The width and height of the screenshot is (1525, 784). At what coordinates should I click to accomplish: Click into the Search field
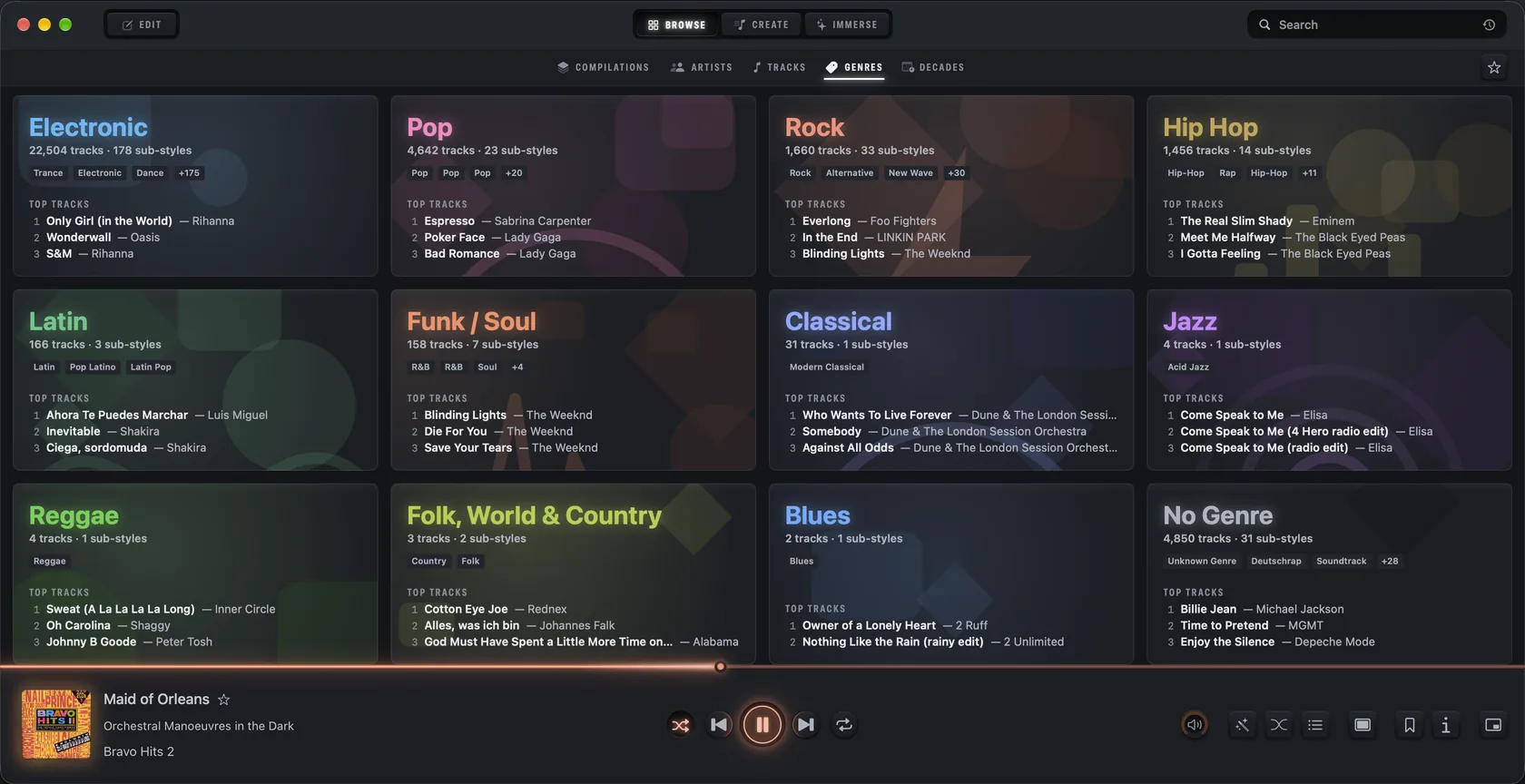(1377, 24)
